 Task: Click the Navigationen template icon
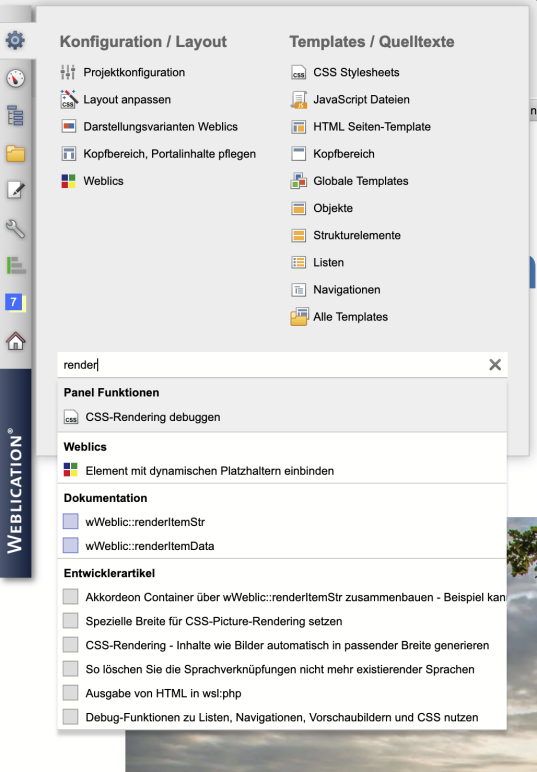pyautogui.click(x=299, y=290)
